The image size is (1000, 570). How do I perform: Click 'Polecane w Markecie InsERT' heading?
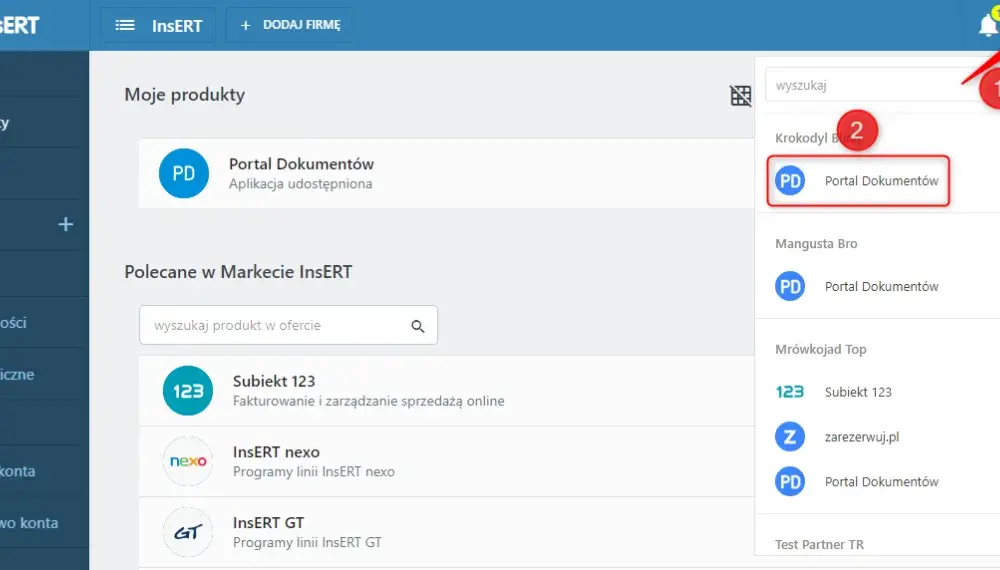click(x=238, y=272)
